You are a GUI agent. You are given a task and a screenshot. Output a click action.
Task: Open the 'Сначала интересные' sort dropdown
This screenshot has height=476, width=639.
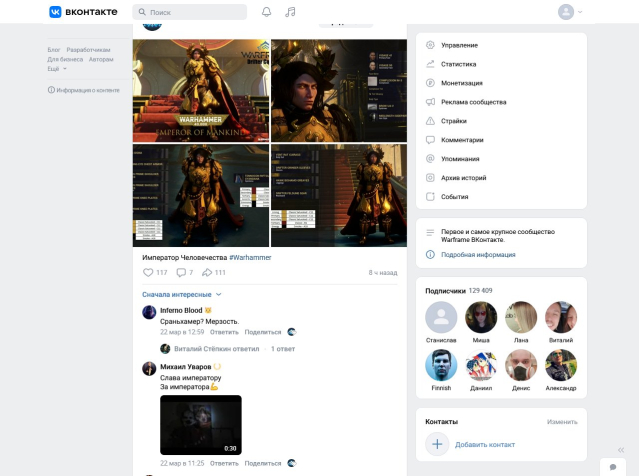182,295
